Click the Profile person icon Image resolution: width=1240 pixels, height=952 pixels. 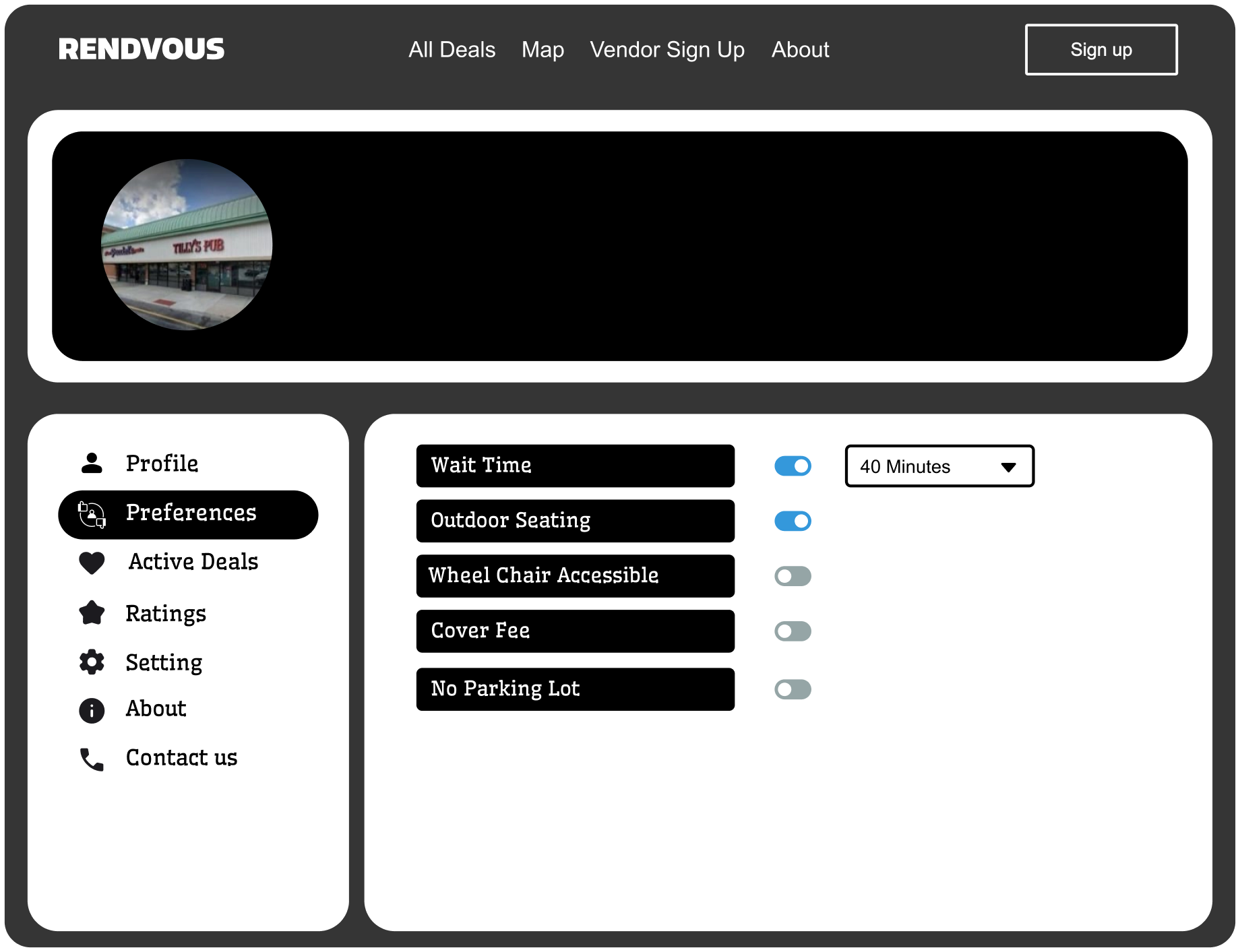pyautogui.click(x=92, y=464)
